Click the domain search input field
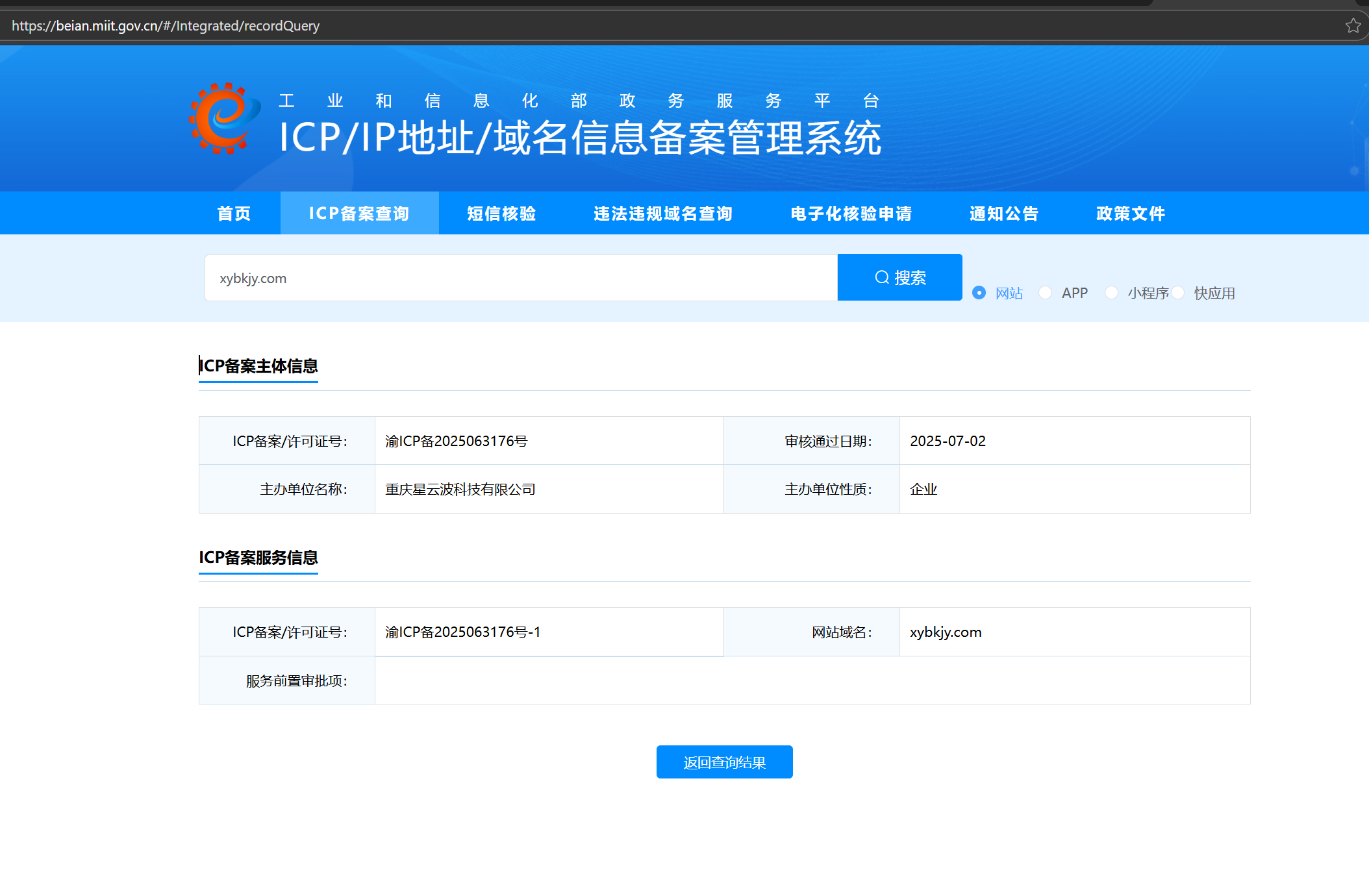This screenshot has width=1369, height=896. click(520, 278)
